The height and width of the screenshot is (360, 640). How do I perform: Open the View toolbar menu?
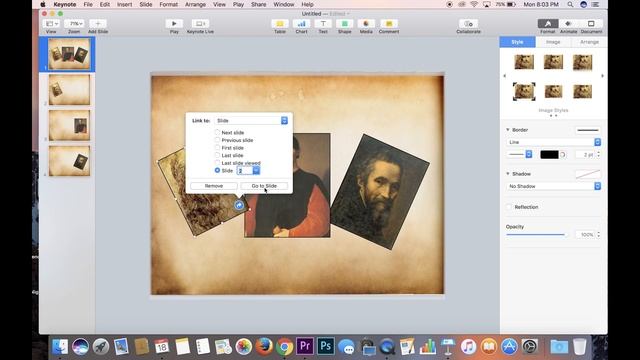(x=51, y=24)
